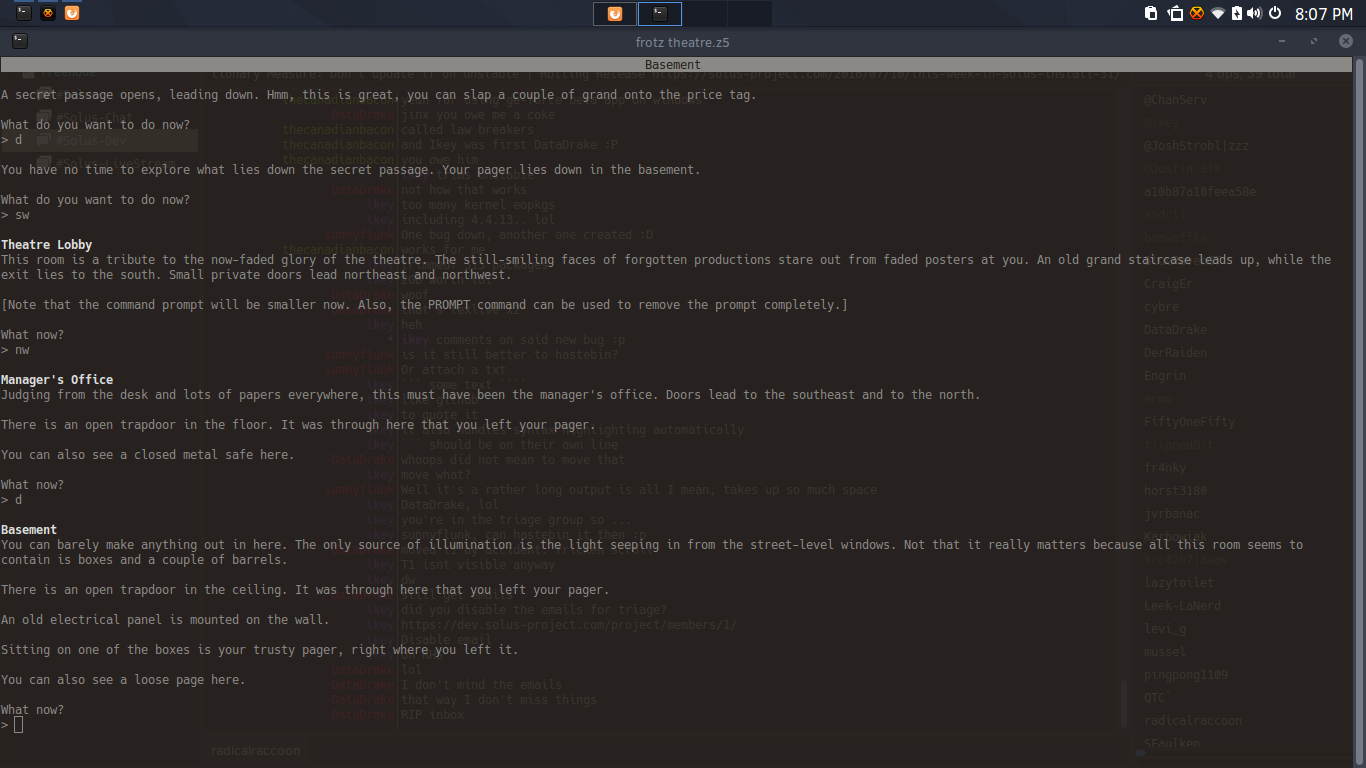Open the power and session menu

click(1275, 13)
